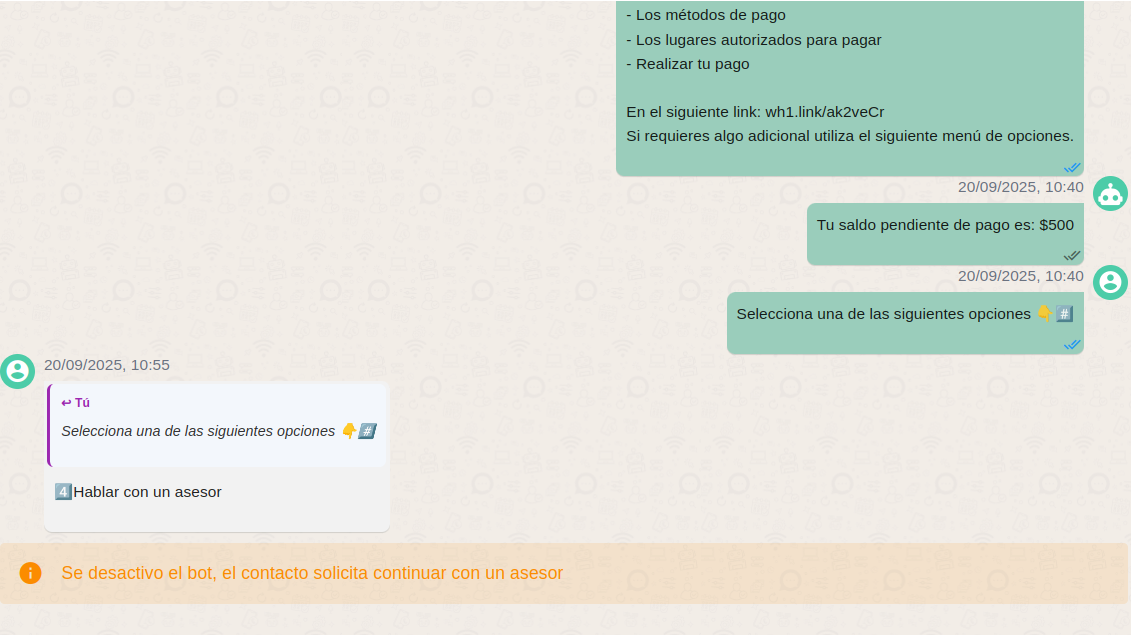Image resolution: width=1131 pixels, height=635 pixels.
Task: Click the grey double-check on the saldo message
Action: tap(1072, 255)
